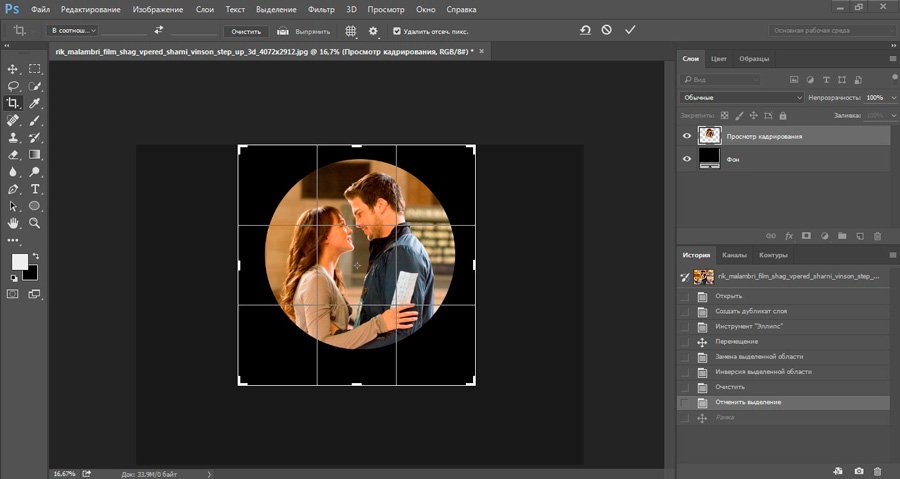Set history brush source to Создать дубликат слоя

[684, 311]
